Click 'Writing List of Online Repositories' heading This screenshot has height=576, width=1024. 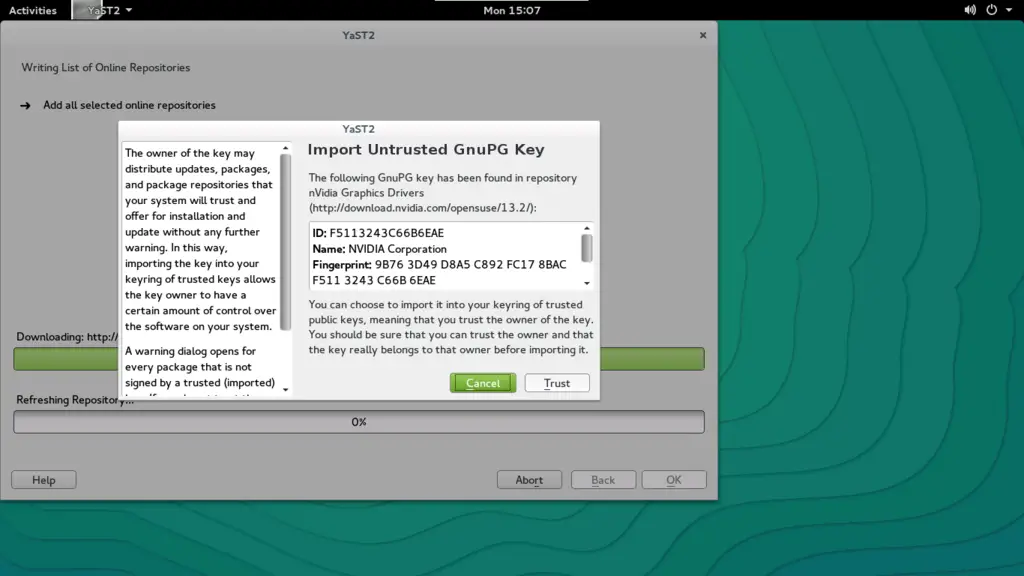[106, 67]
